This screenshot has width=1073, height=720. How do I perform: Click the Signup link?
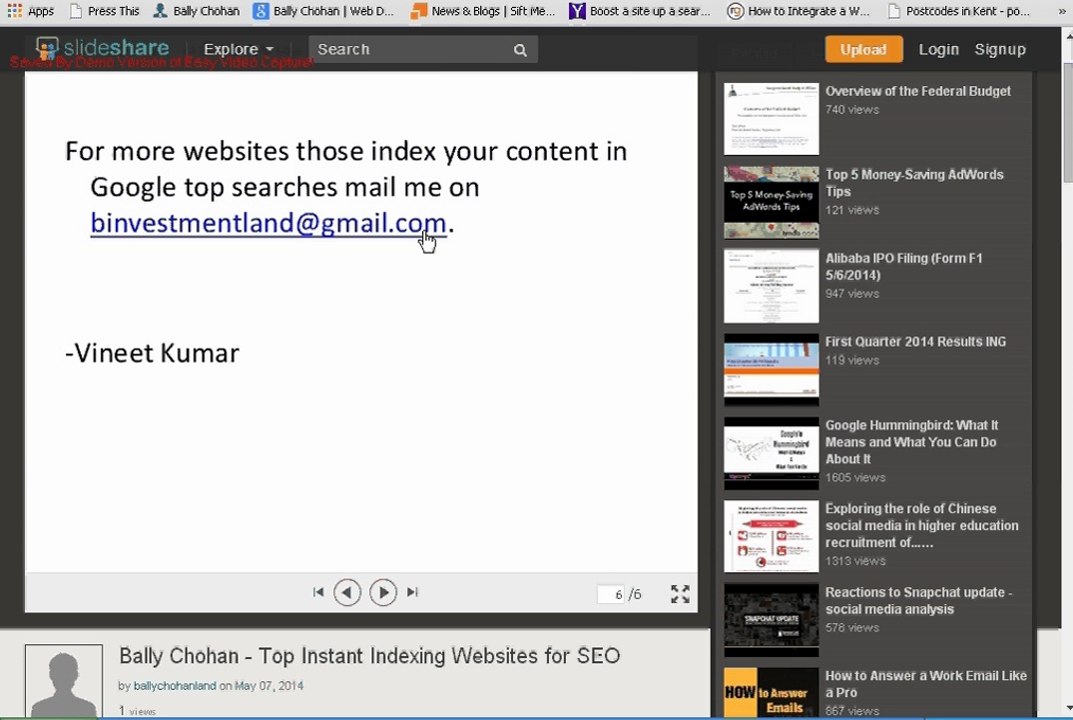coord(1000,49)
